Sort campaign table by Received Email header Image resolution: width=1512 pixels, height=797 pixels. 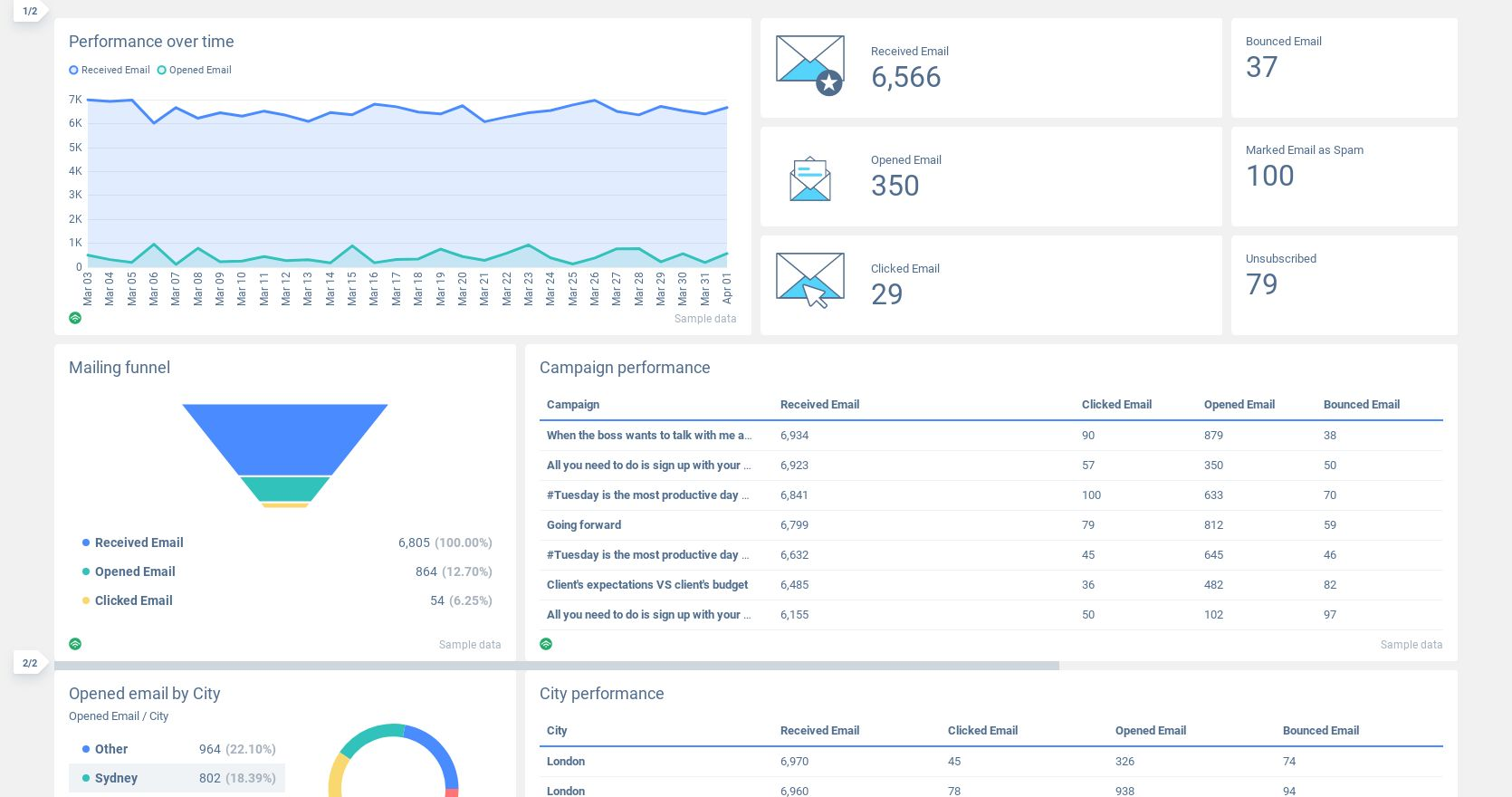(x=819, y=405)
